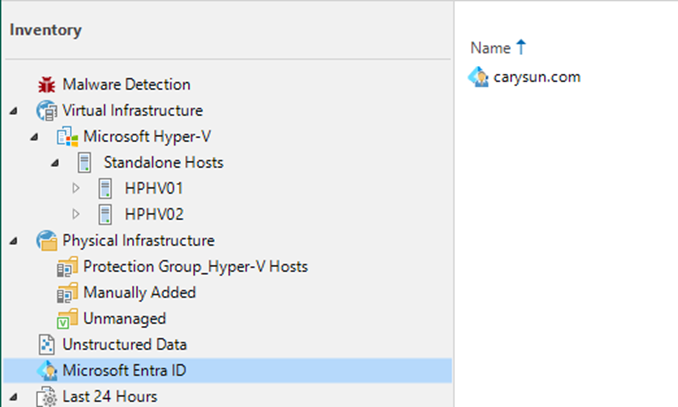Click the Virtual Infrastructure globe icon
The height and width of the screenshot is (407, 678).
pos(47,111)
